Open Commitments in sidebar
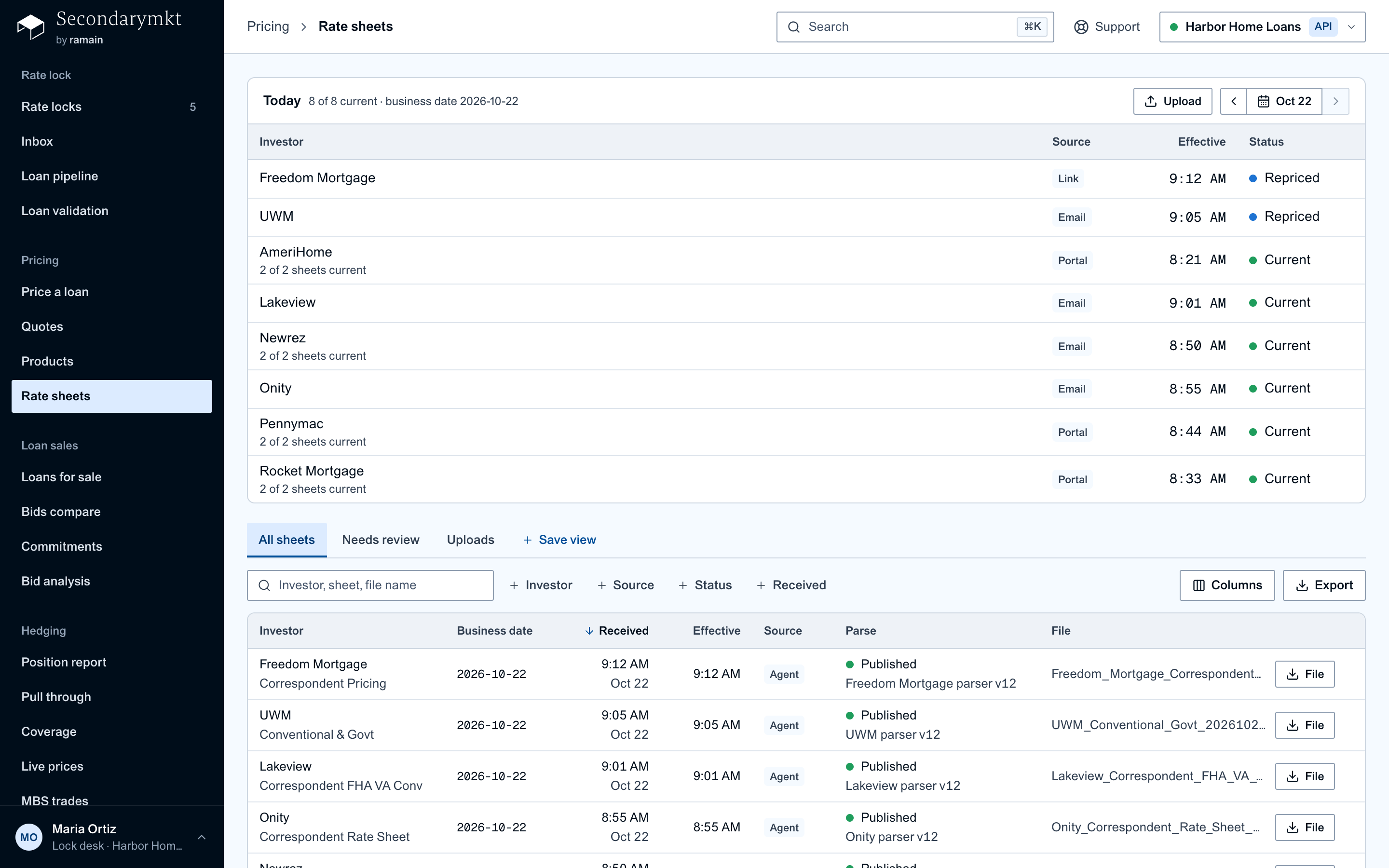This screenshot has width=1389, height=868. tap(112, 546)
